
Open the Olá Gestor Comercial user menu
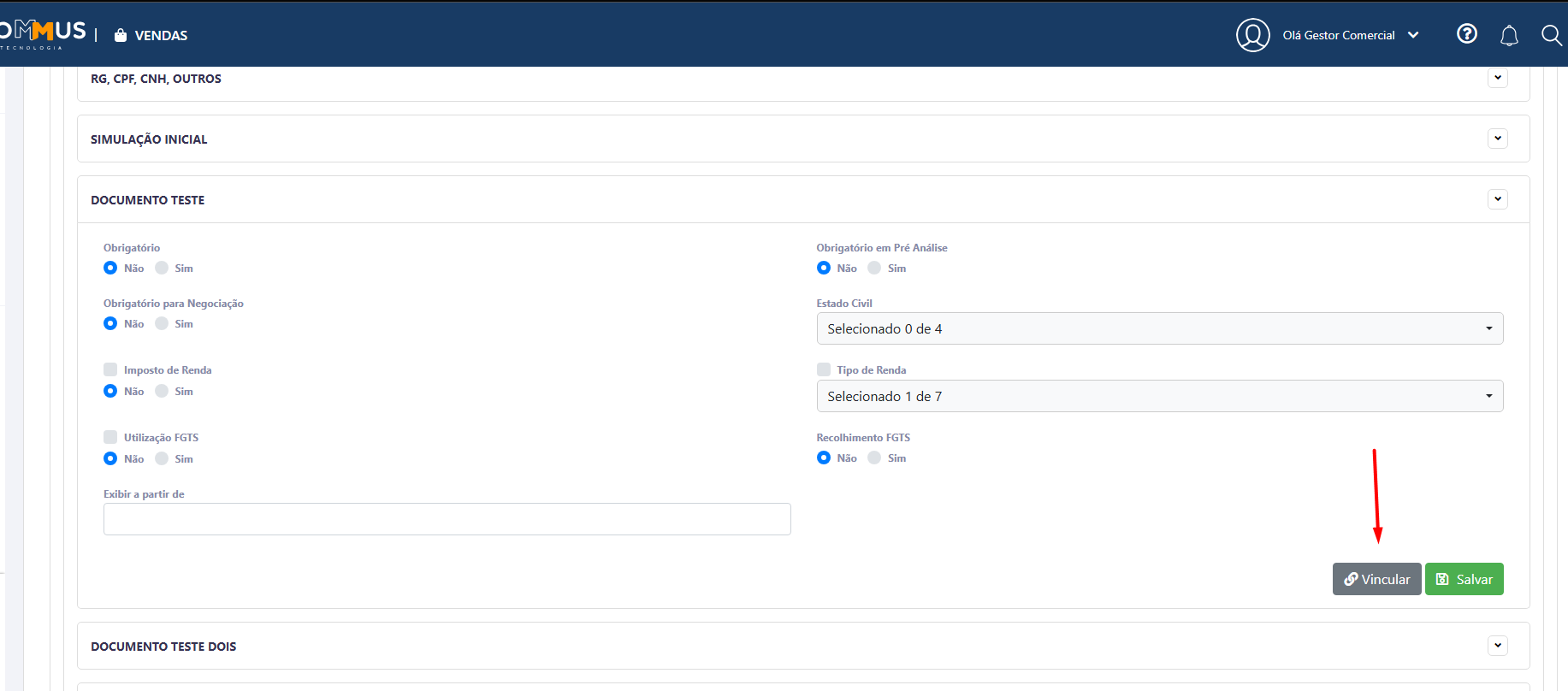coord(1350,35)
